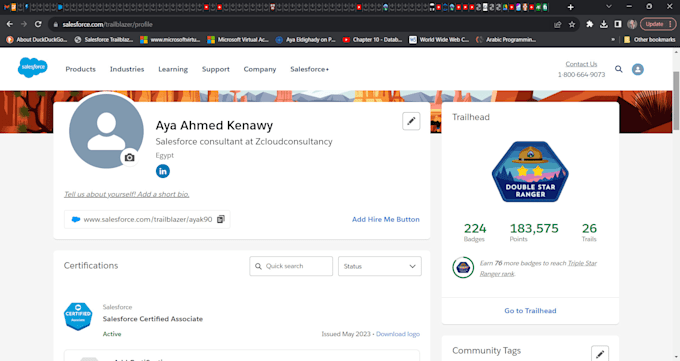Click the browser forward arrow

[24, 24]
